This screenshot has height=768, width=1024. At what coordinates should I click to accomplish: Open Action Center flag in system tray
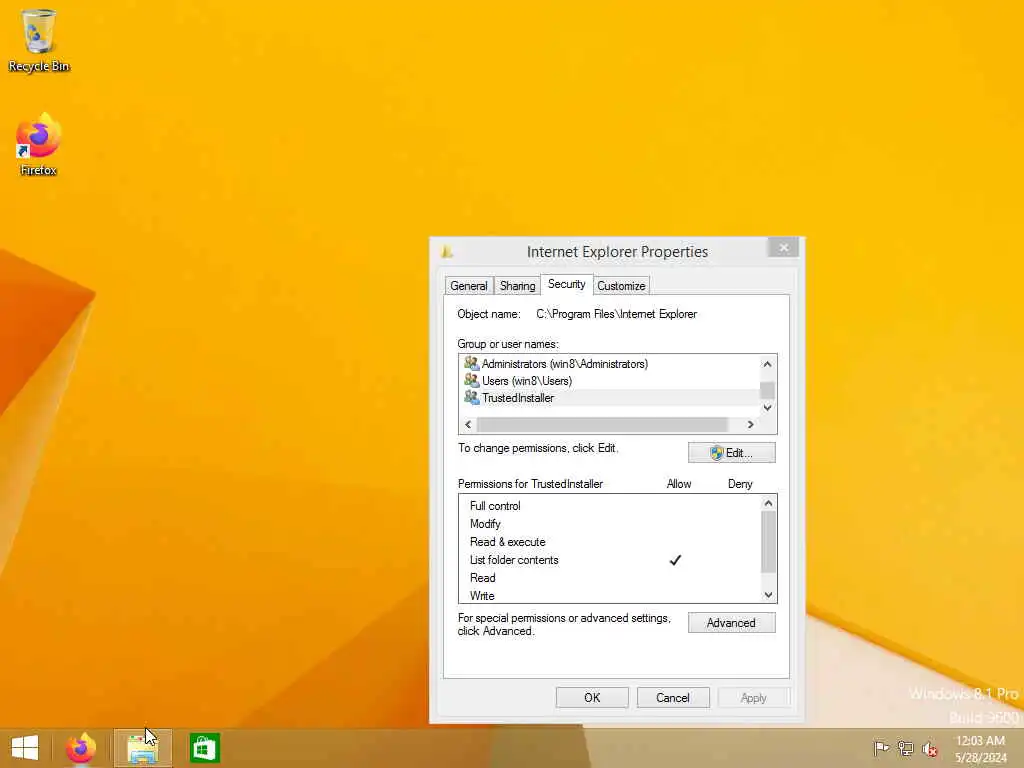point(881,748)
